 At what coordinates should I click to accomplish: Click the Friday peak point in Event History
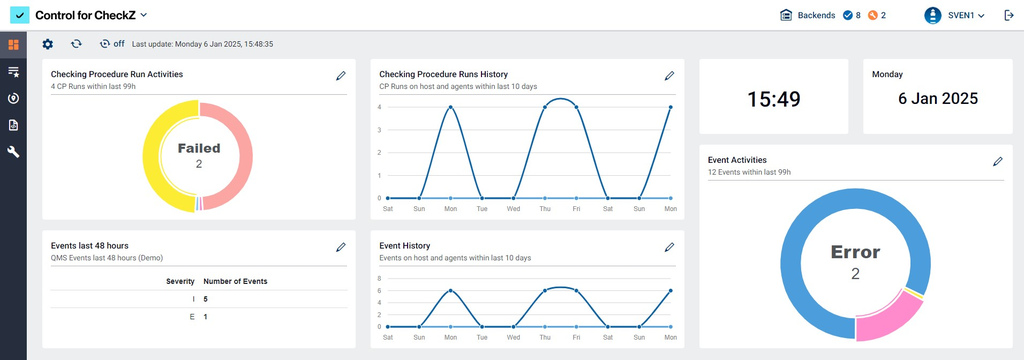coord(577,291)
